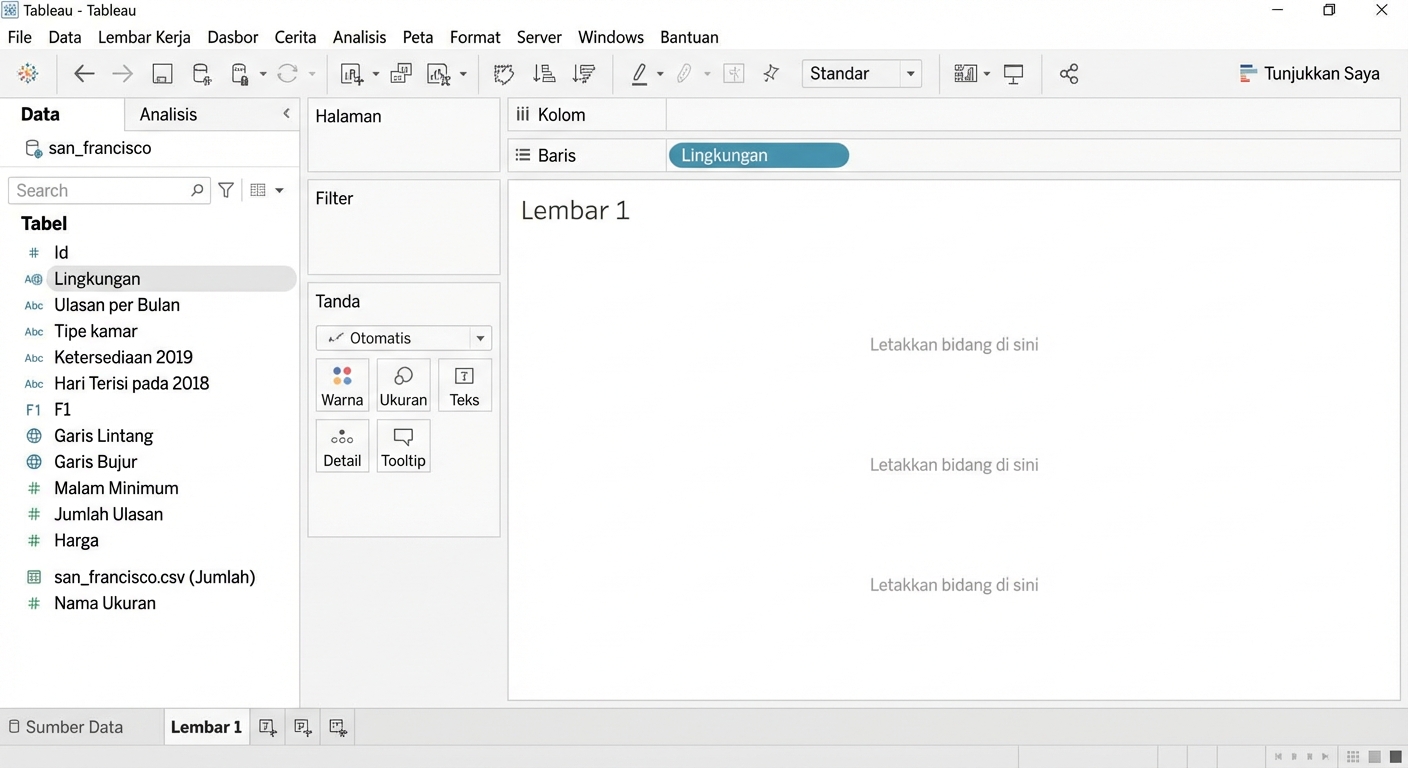Open the Analisis menu in menu bar
Image resolution: width=1408 pixels, height=768 pixels.
[359, 37]
